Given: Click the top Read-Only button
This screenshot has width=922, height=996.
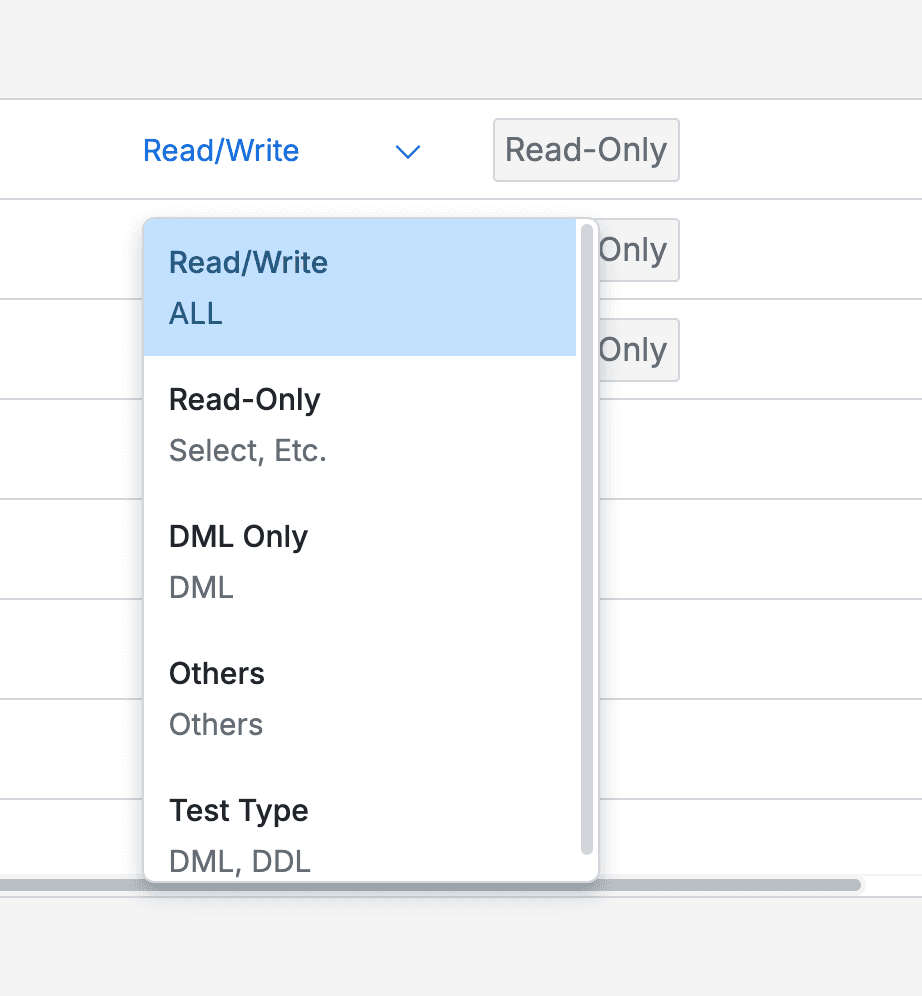Looking at the screenshot, I should (586, 150).
